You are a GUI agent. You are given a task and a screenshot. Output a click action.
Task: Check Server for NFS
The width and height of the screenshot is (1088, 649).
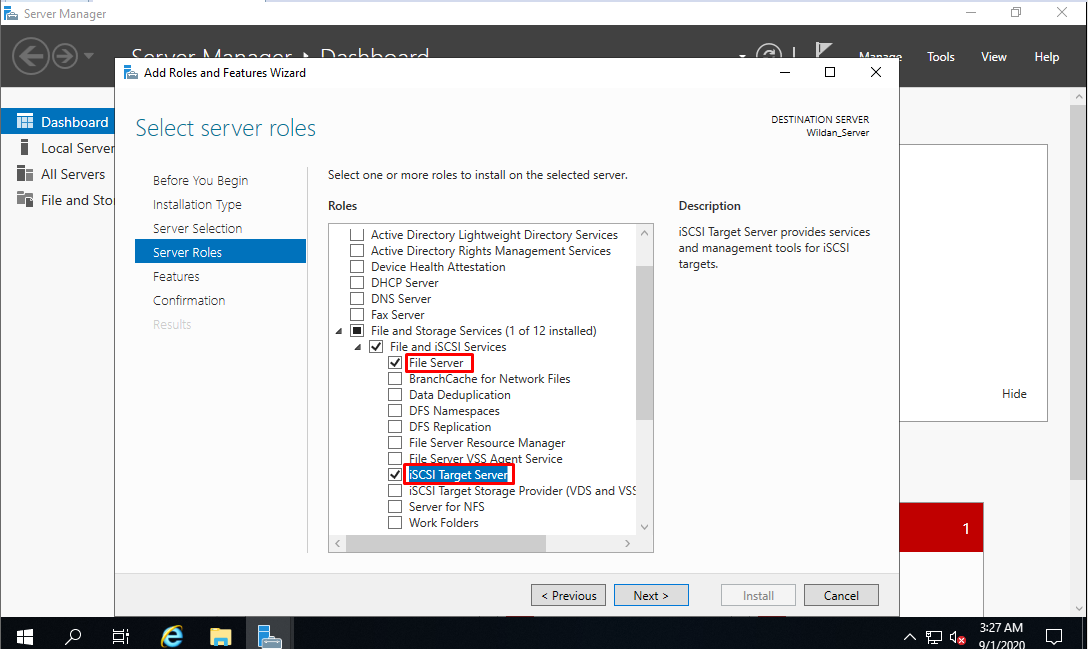point(395,506)
